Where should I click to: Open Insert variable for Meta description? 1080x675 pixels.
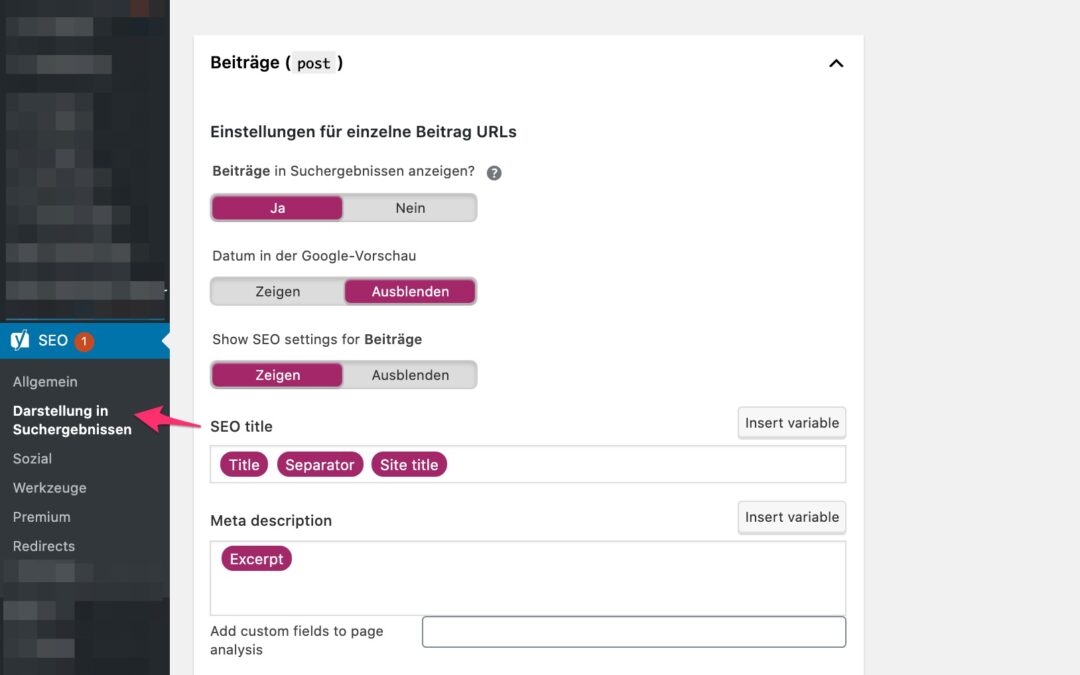click(x=791, y=517)
